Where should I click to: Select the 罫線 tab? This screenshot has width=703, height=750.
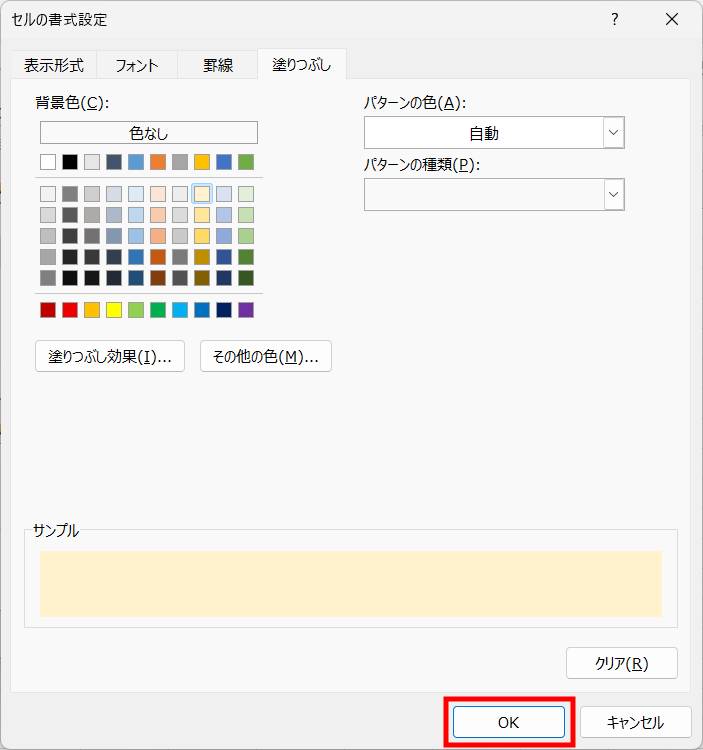[x=218, y=65]
